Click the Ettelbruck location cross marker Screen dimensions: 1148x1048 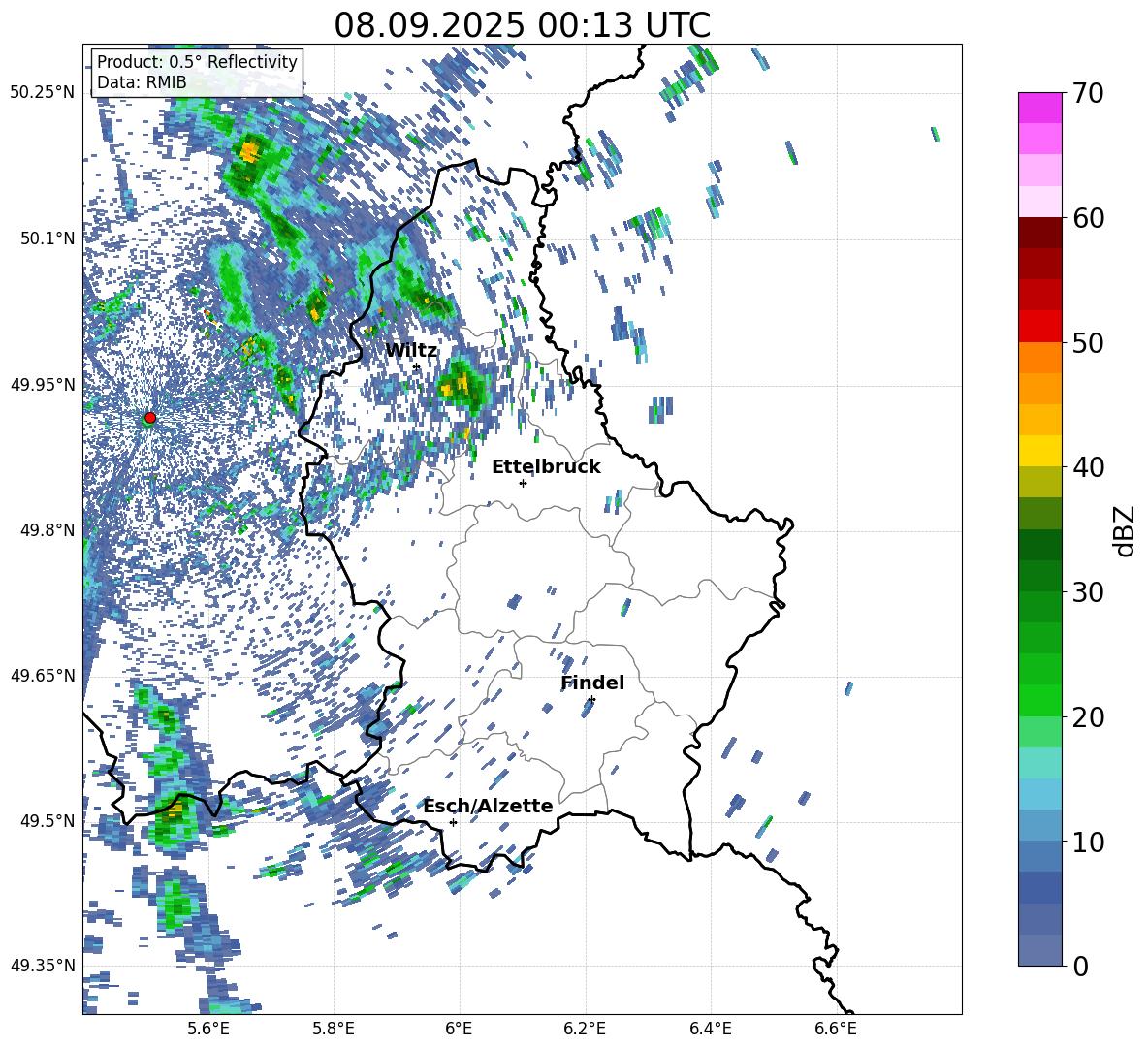click(x=523, y=483)
